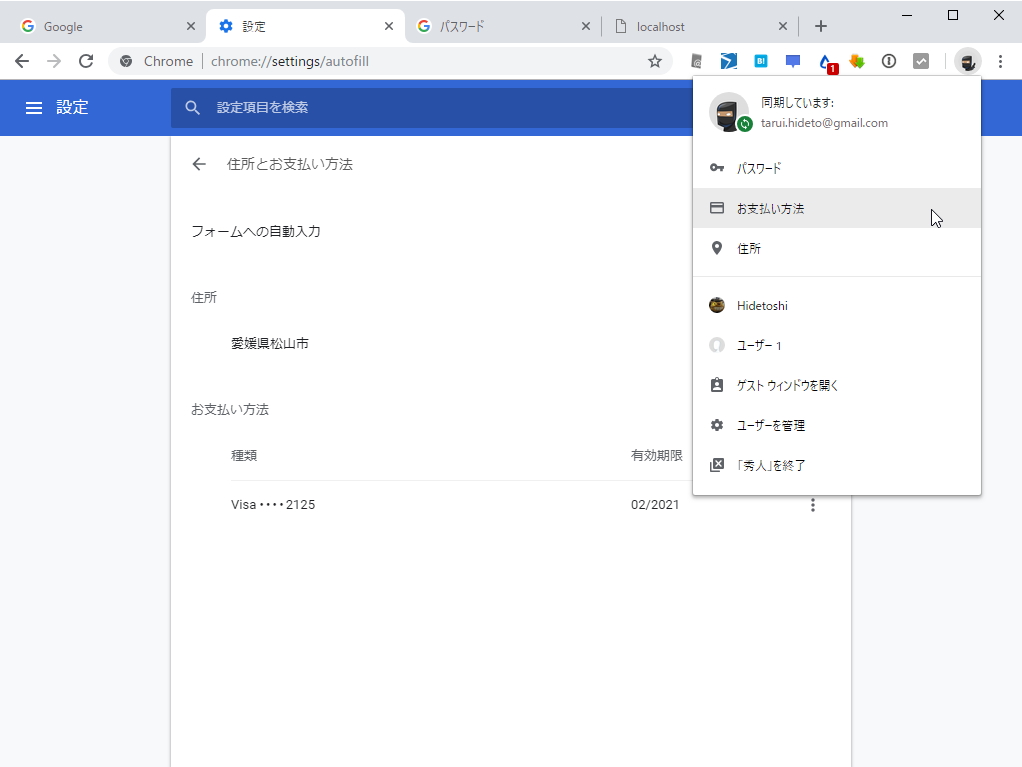Click the gray checkmark extension icon
The image size is (1022, 767).
click(921, 61)
